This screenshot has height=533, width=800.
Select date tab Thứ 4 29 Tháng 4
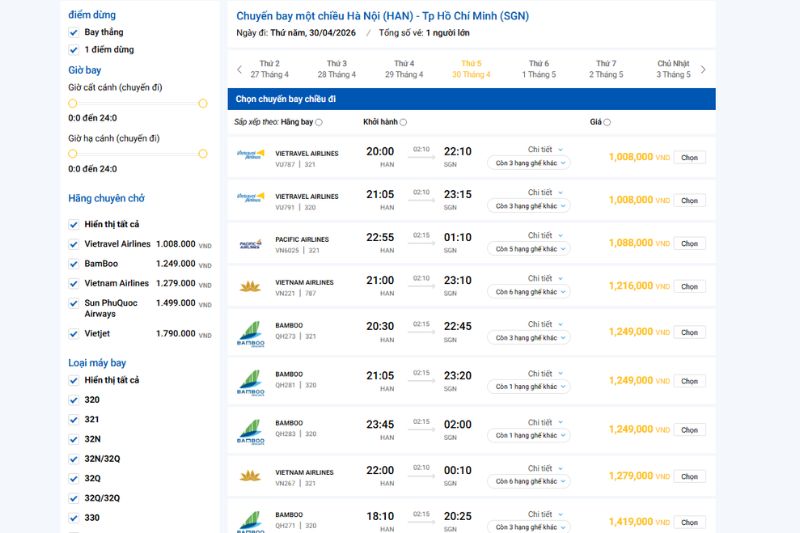(x=404, y=69)
